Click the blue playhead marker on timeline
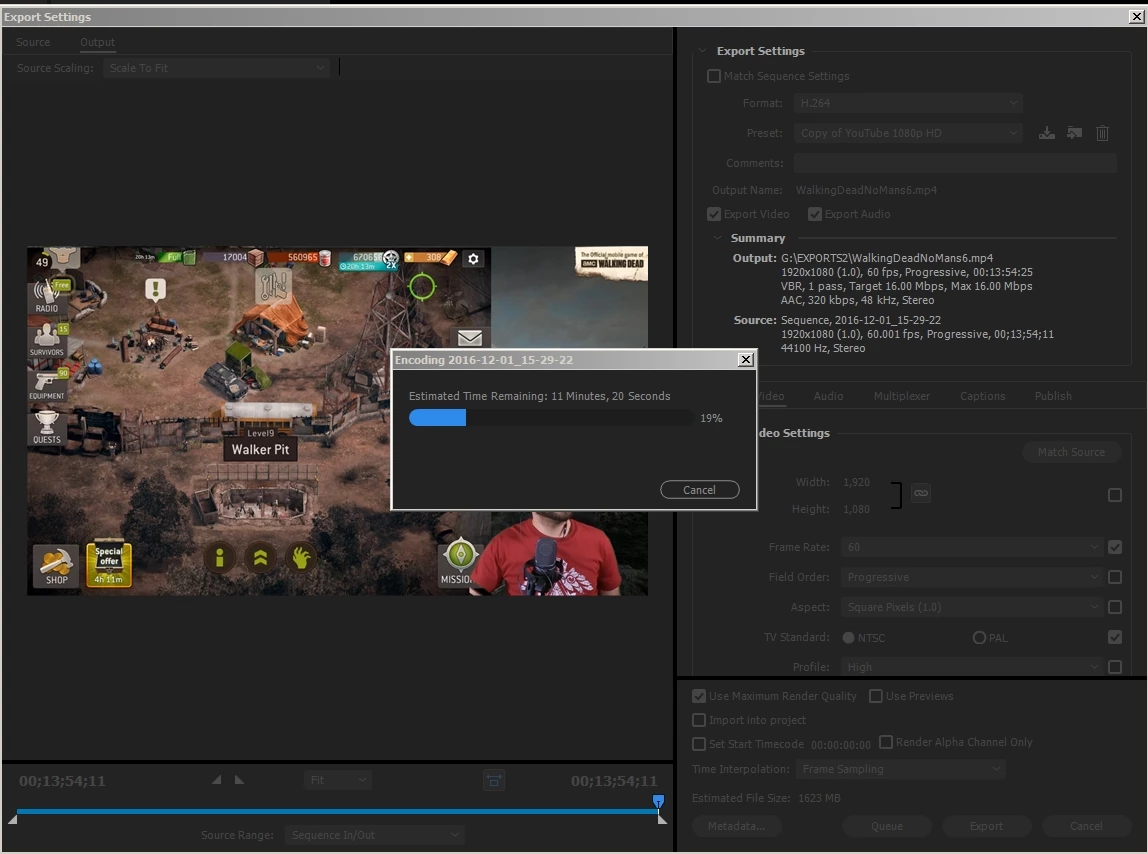This screenshot has width=1148, height=854. pyautogui.click(x=658, y=801)
